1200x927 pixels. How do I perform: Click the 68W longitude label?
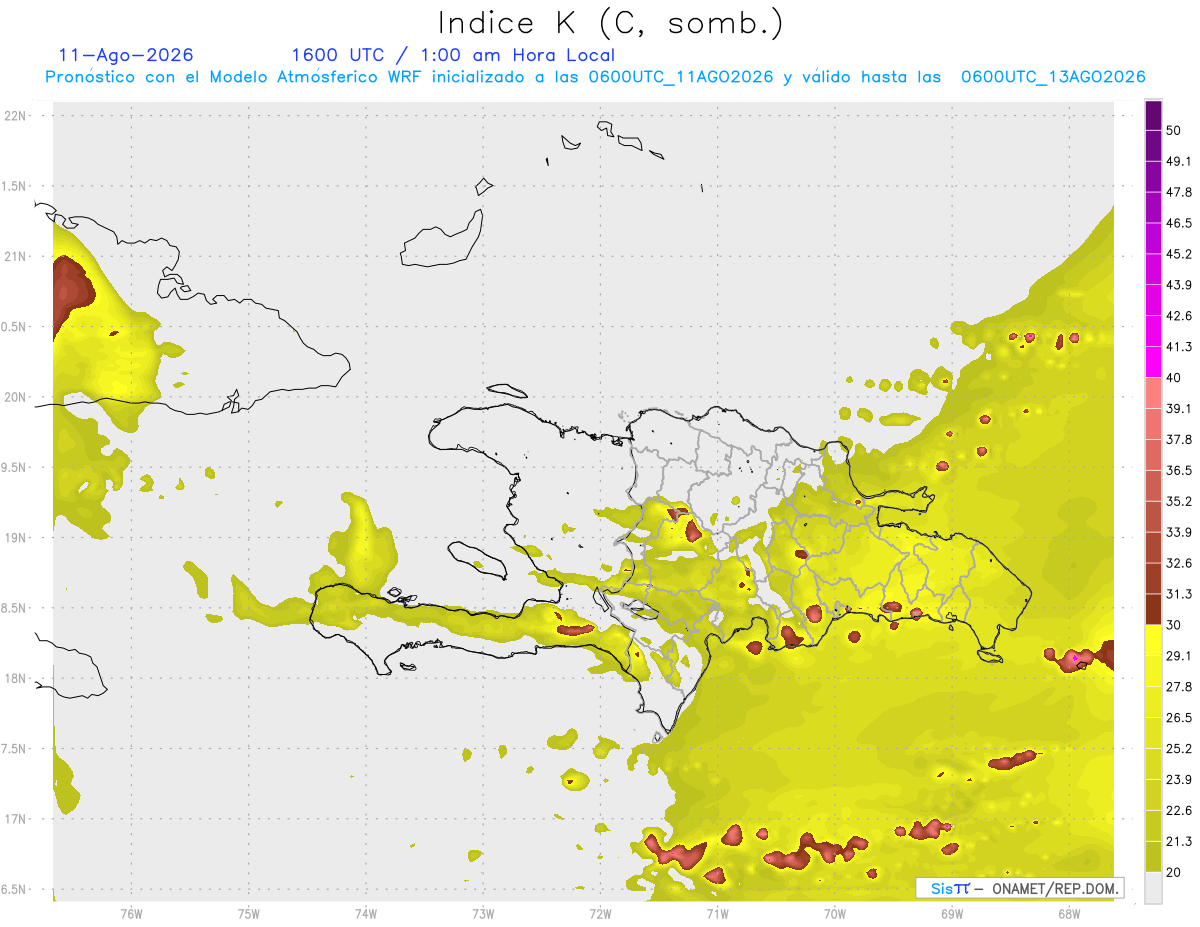[1068, 914]
